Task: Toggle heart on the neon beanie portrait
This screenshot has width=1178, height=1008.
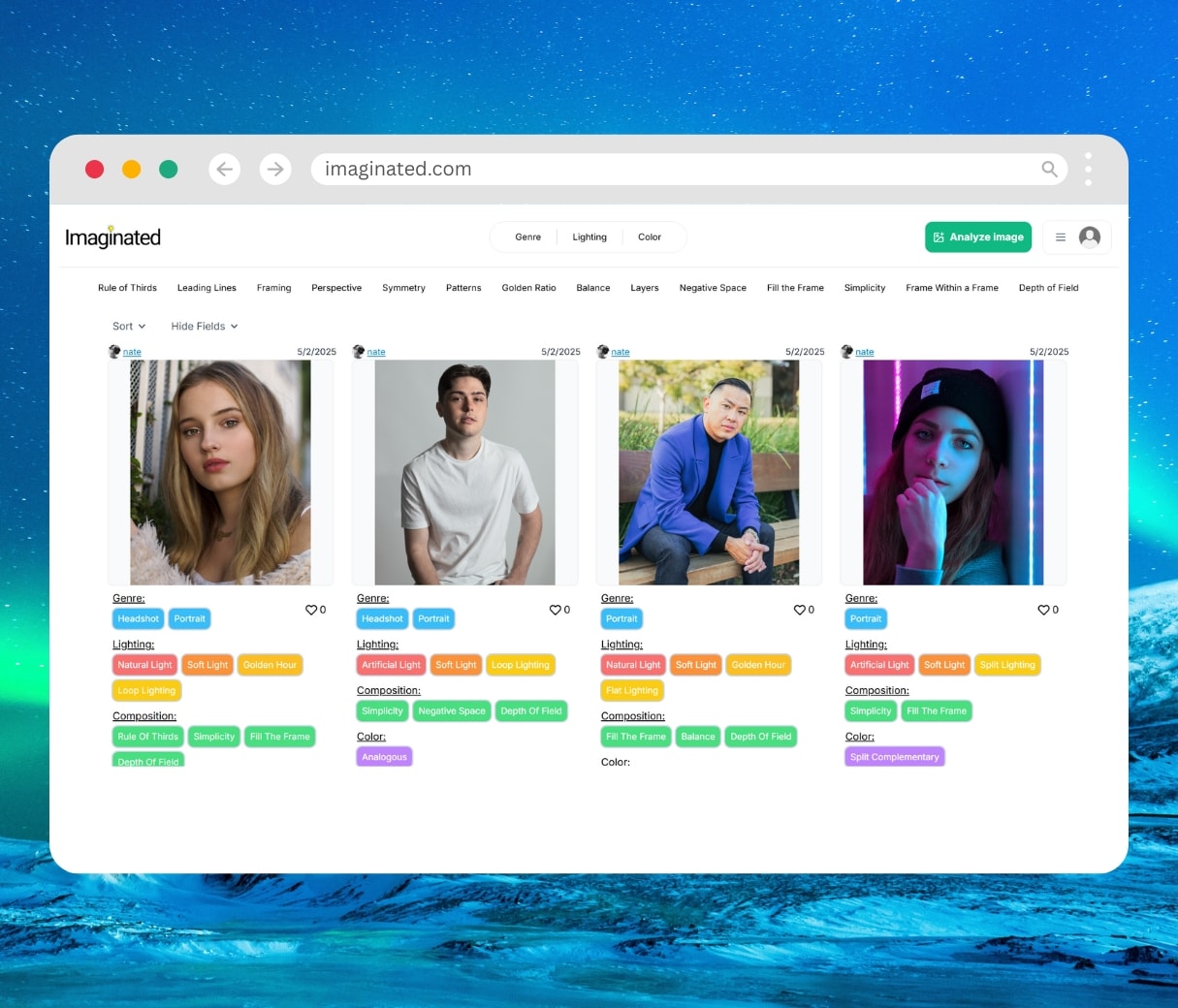Action: (1044, 610)
